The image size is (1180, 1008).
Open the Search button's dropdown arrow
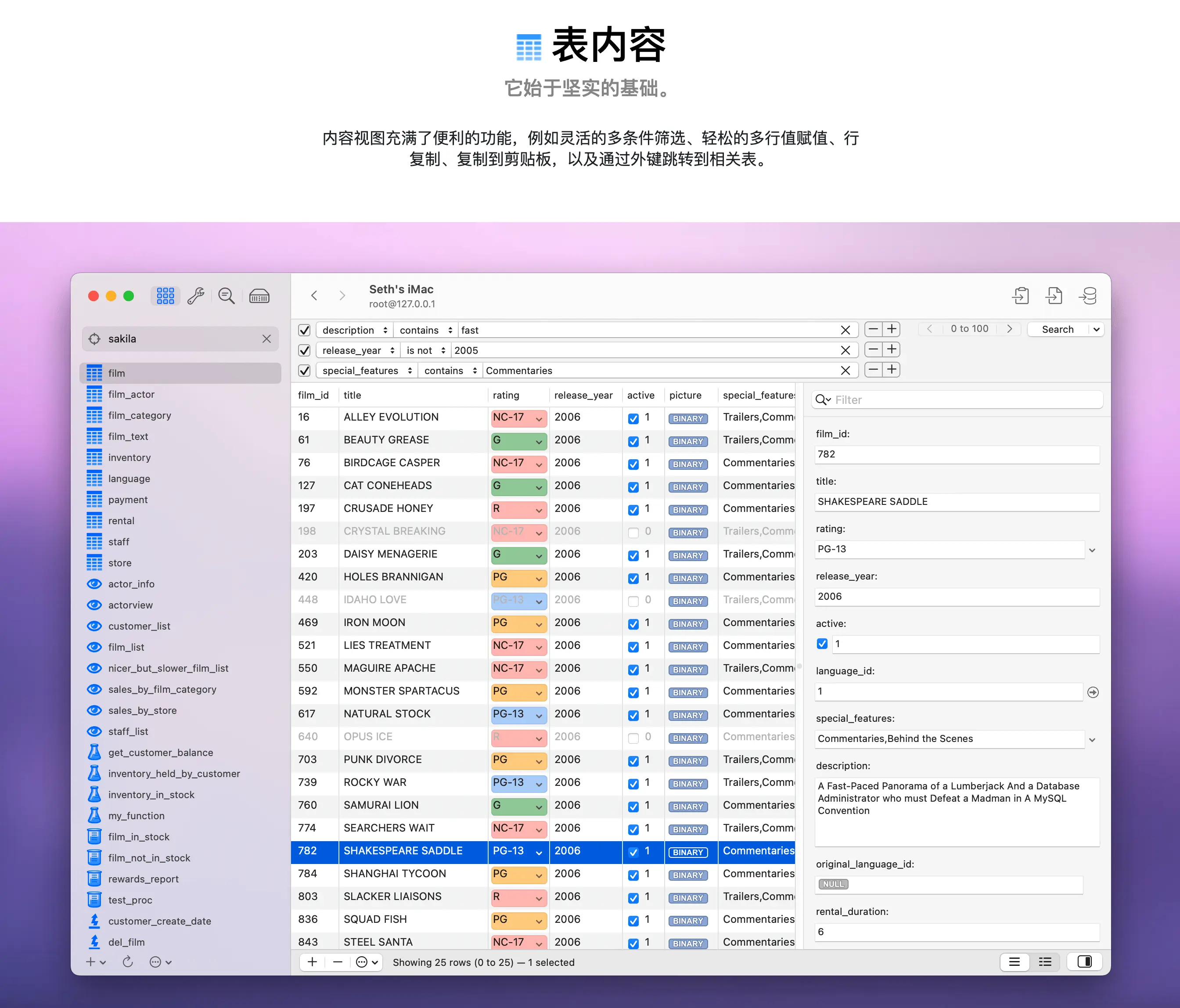click(x=1096, y=330)
